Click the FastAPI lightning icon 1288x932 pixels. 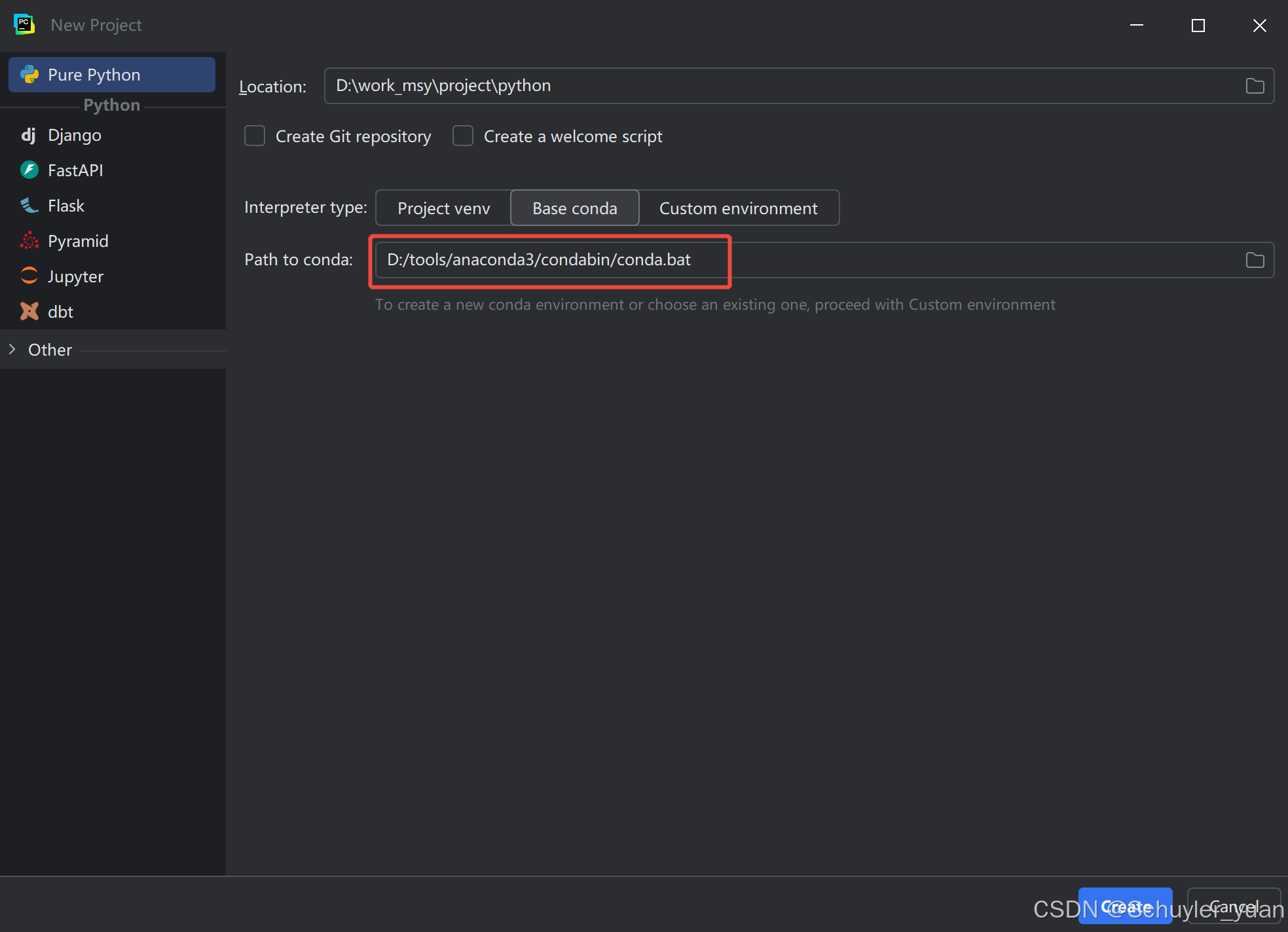tap(29, 170)
